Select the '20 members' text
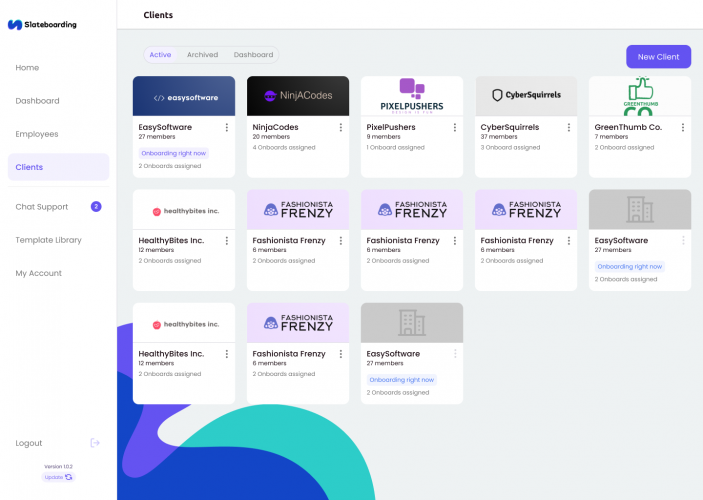This screenshot has width=703, height=500. coord(271,137)
